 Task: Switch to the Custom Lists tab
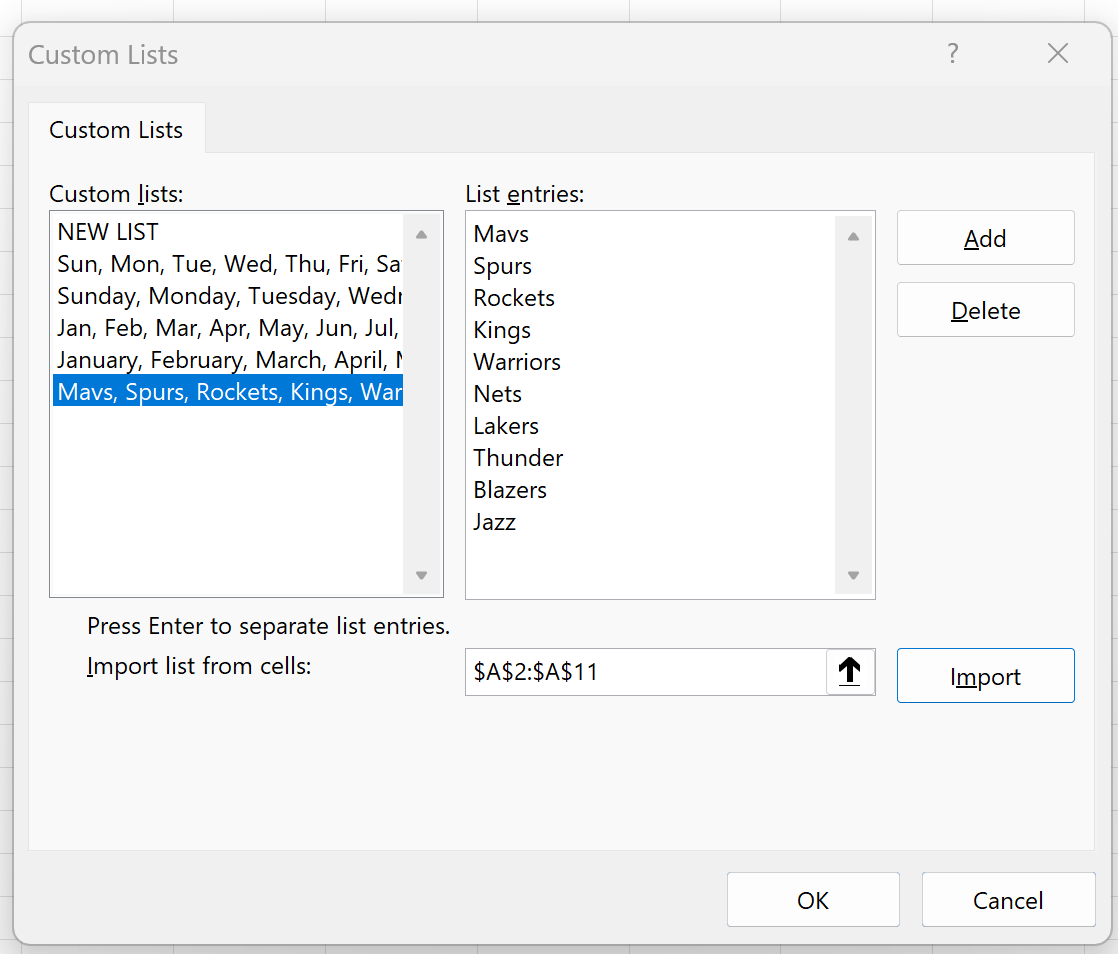[x=116, y=129]
